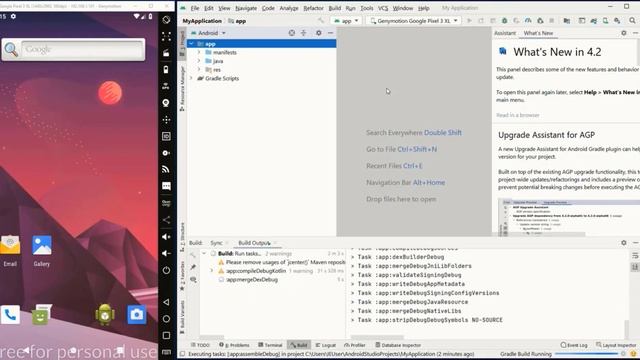The width and height of the screenshot is (640, 360).
Task: Hide the Project panel with minus icon
Action: (x=330, y=33)
